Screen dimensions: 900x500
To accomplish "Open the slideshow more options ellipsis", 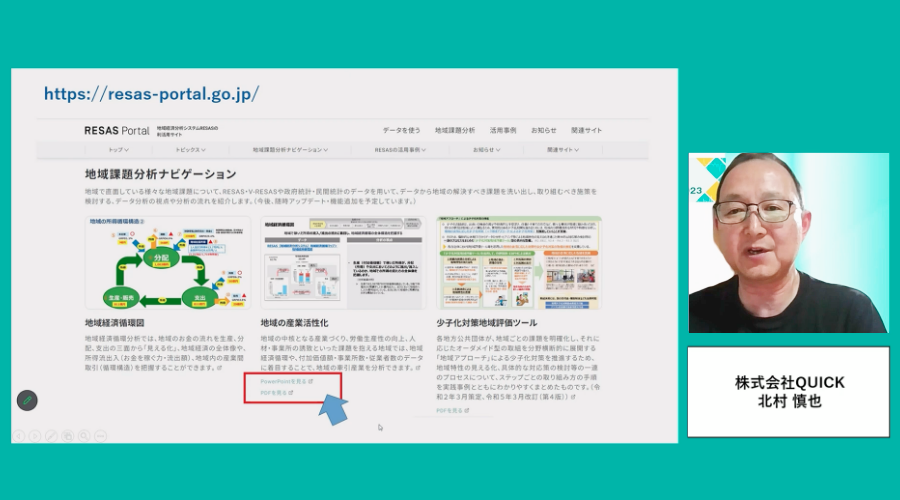I will pos(100,436).
